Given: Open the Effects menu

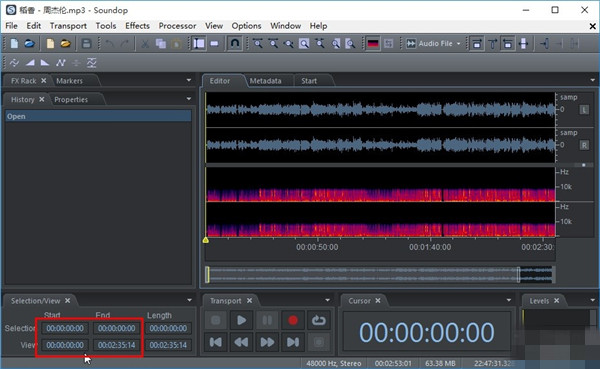Looking at the screenshot, I should pos(137,26).
